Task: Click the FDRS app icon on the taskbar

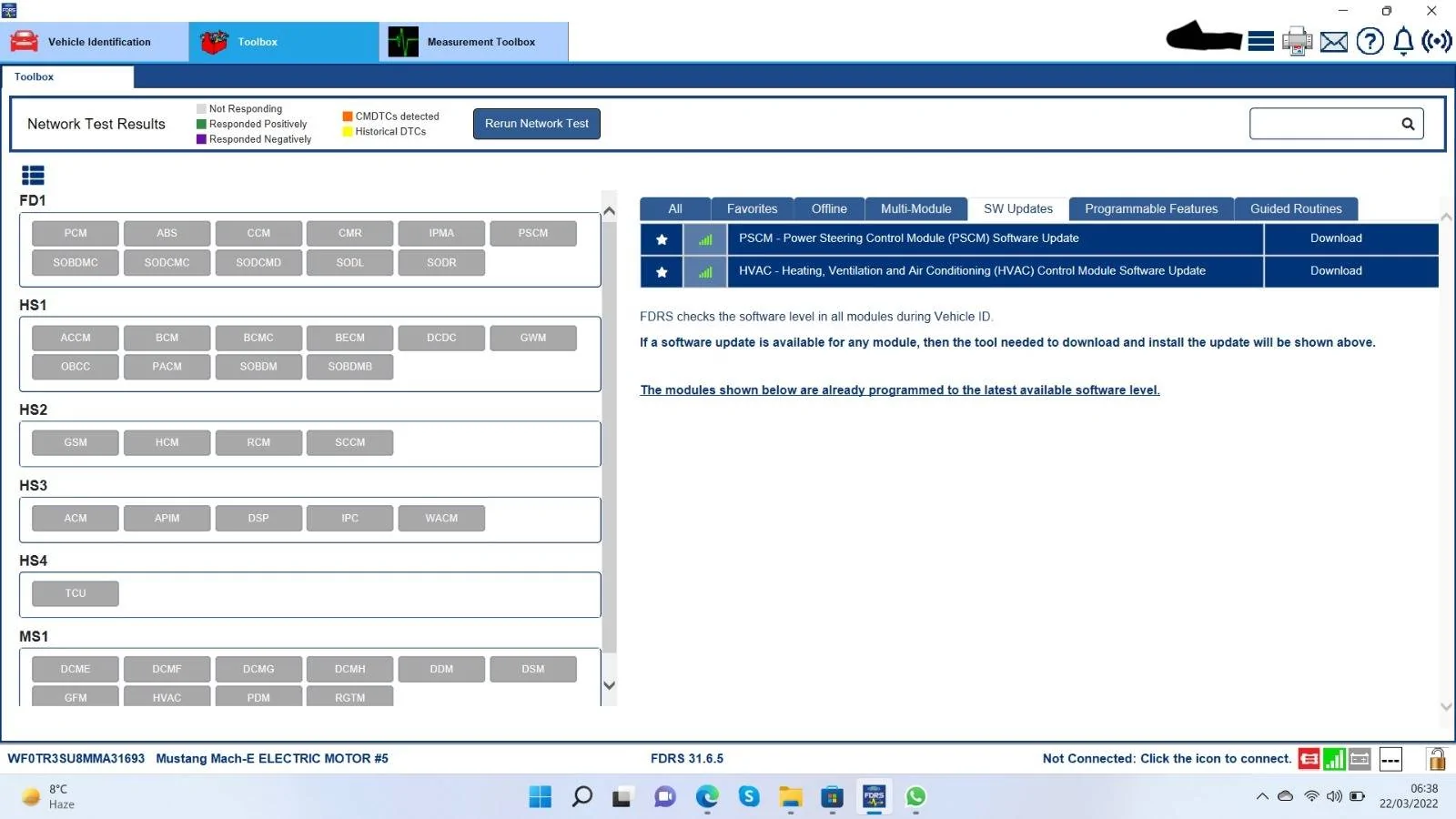Action: 875,797
